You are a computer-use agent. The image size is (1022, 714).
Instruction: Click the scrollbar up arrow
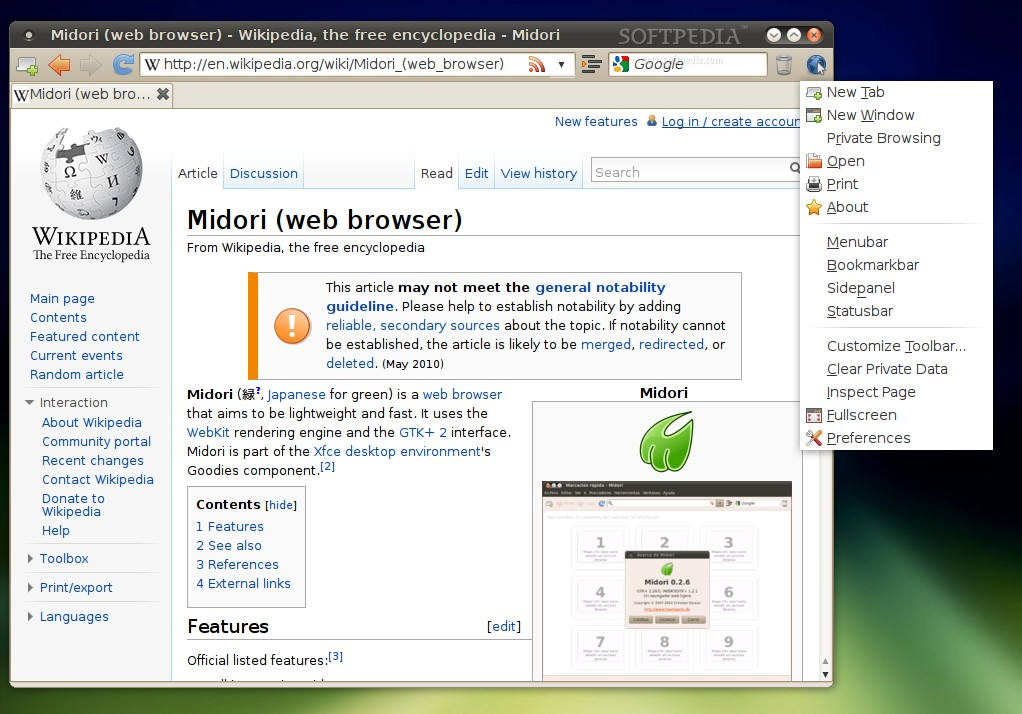[825, 661]
